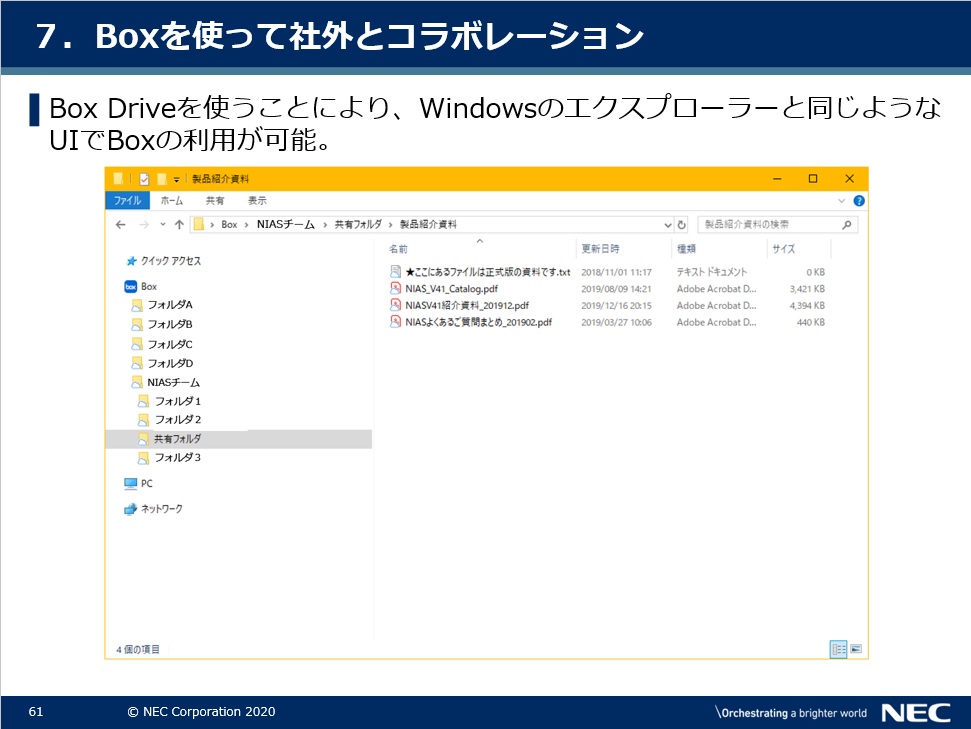Click the new folder icon in title bar
The height and width of the screenshot is (729, 971).
[x=162, y=179]
